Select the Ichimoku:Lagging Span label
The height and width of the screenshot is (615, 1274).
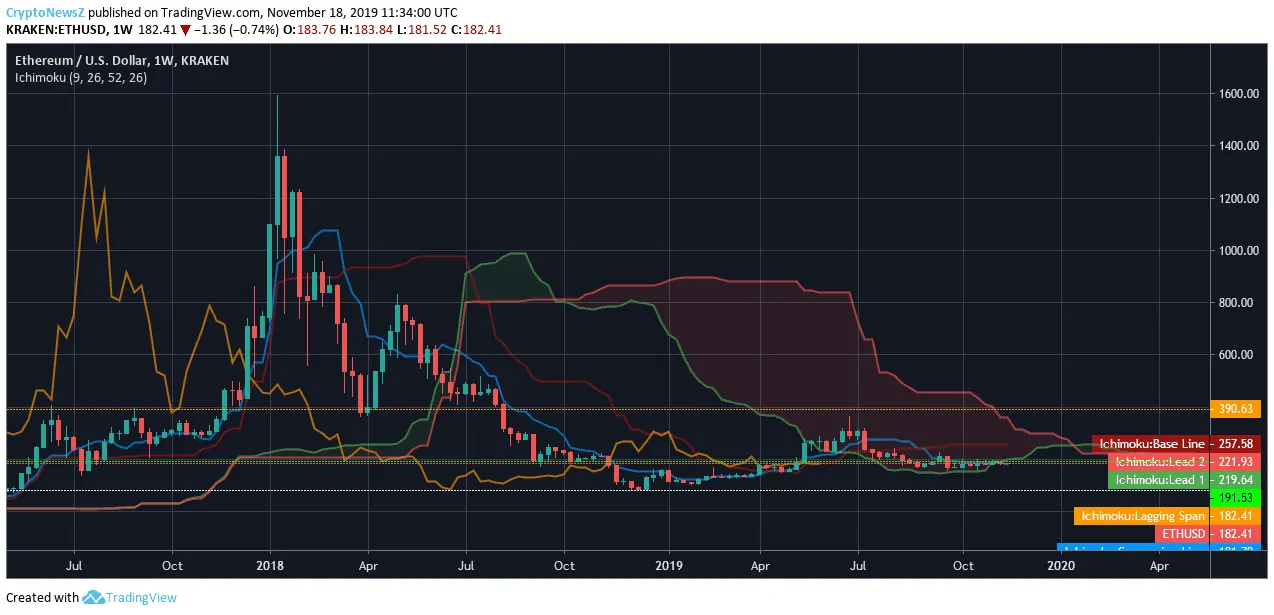tap(1141, 516)
